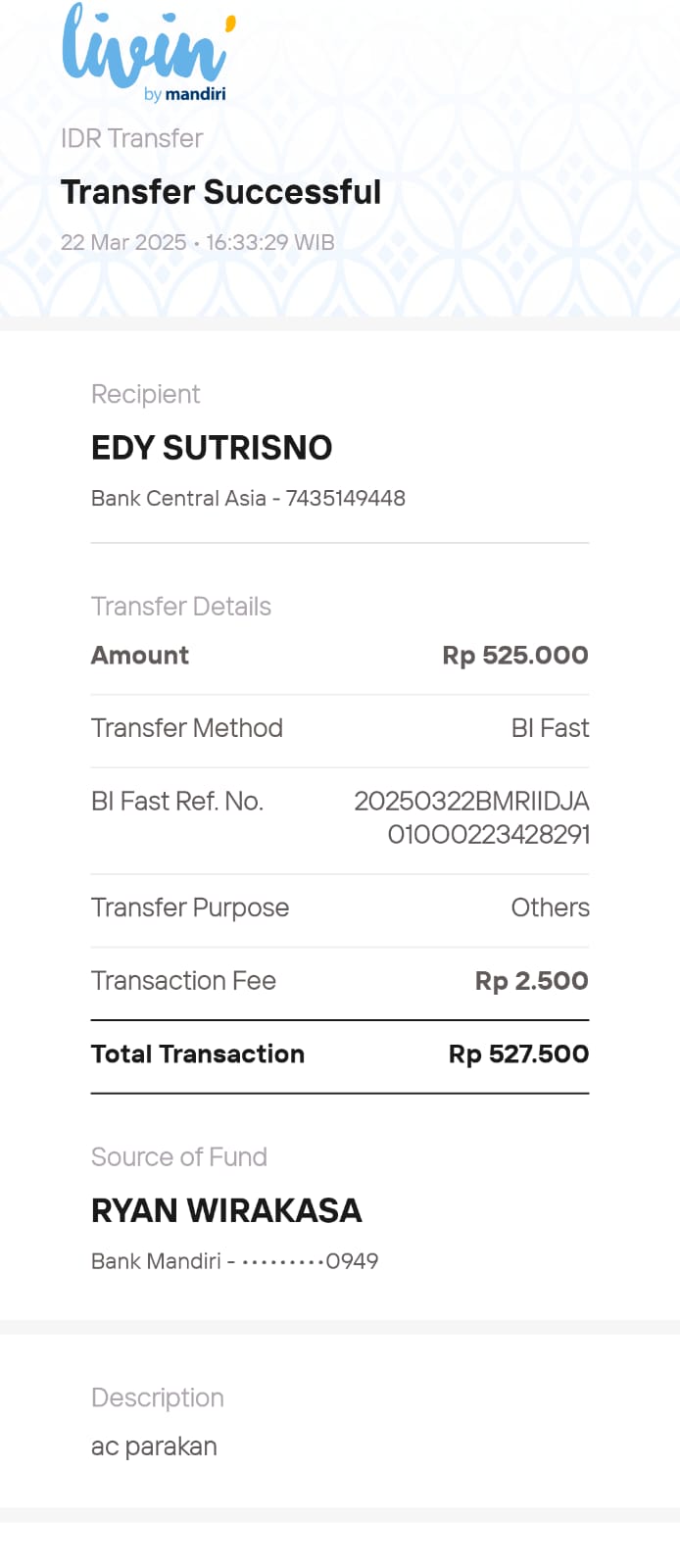Image resolution: width=680 pixels, height=1568 pixels.
Task: Click the Transfer Details section header
Action: click(x=181, y=607)
